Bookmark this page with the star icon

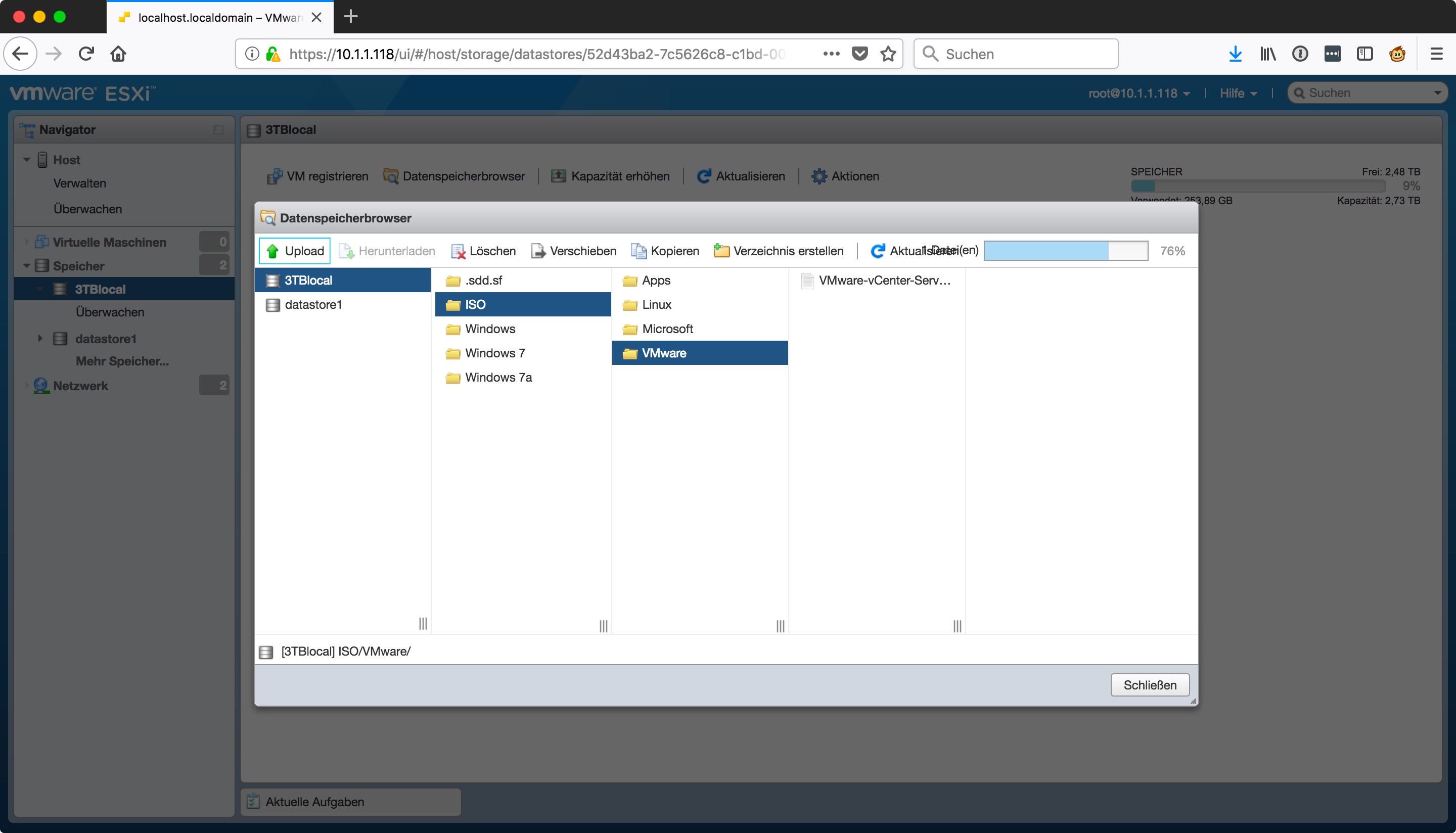click(x=888, y=54)
